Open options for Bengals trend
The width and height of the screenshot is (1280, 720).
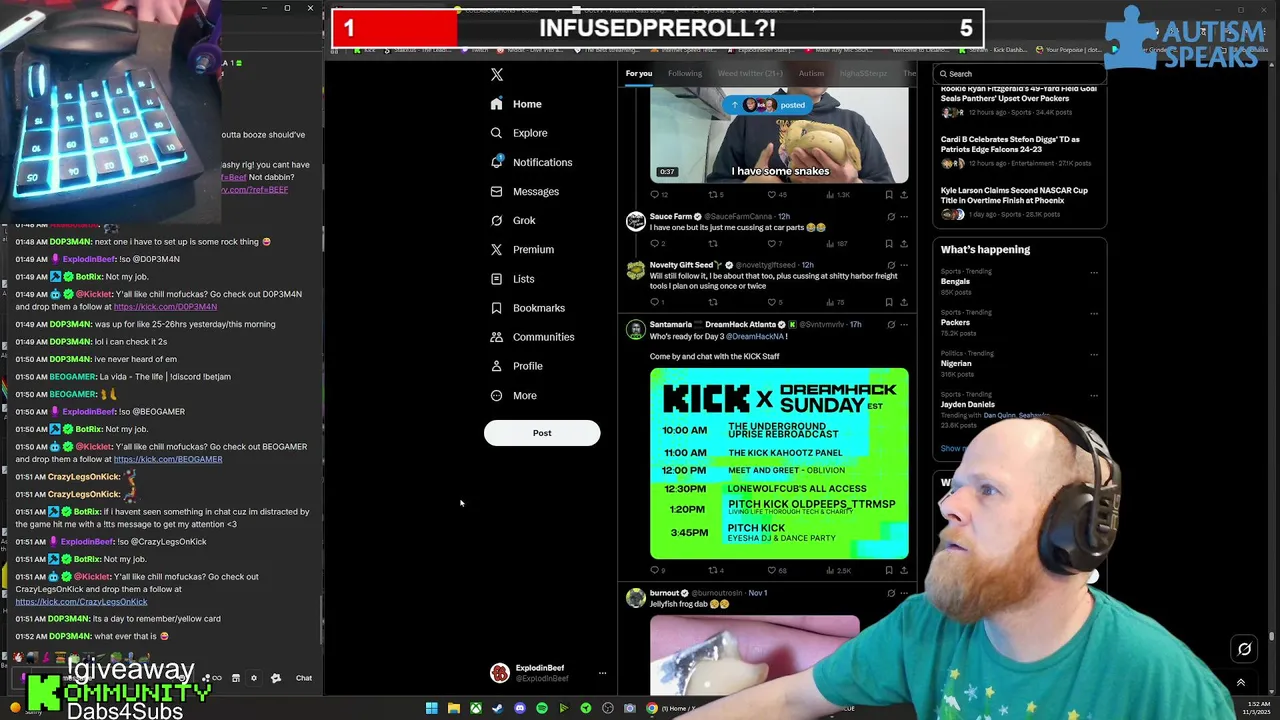click(1094, 272)
